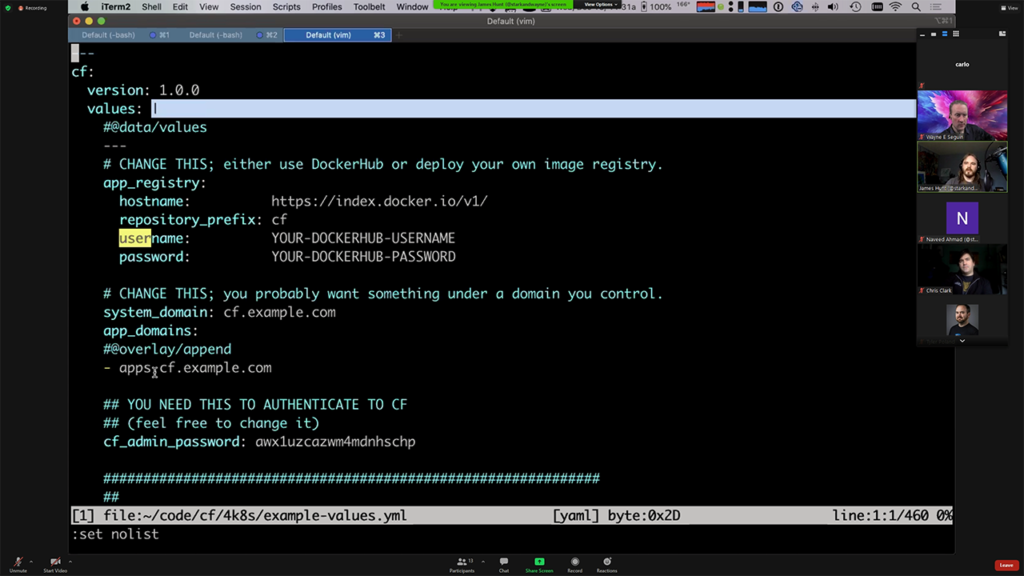
Task: Start recording with the Record button
Action: click(575, 565)
